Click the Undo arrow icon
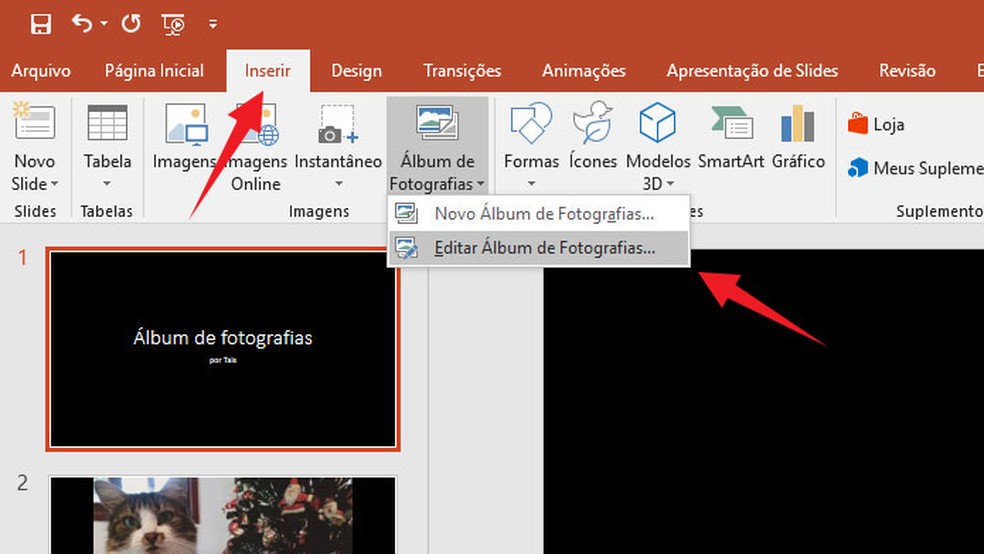Viewport: 984px width, 554px height. coord(82,23)
